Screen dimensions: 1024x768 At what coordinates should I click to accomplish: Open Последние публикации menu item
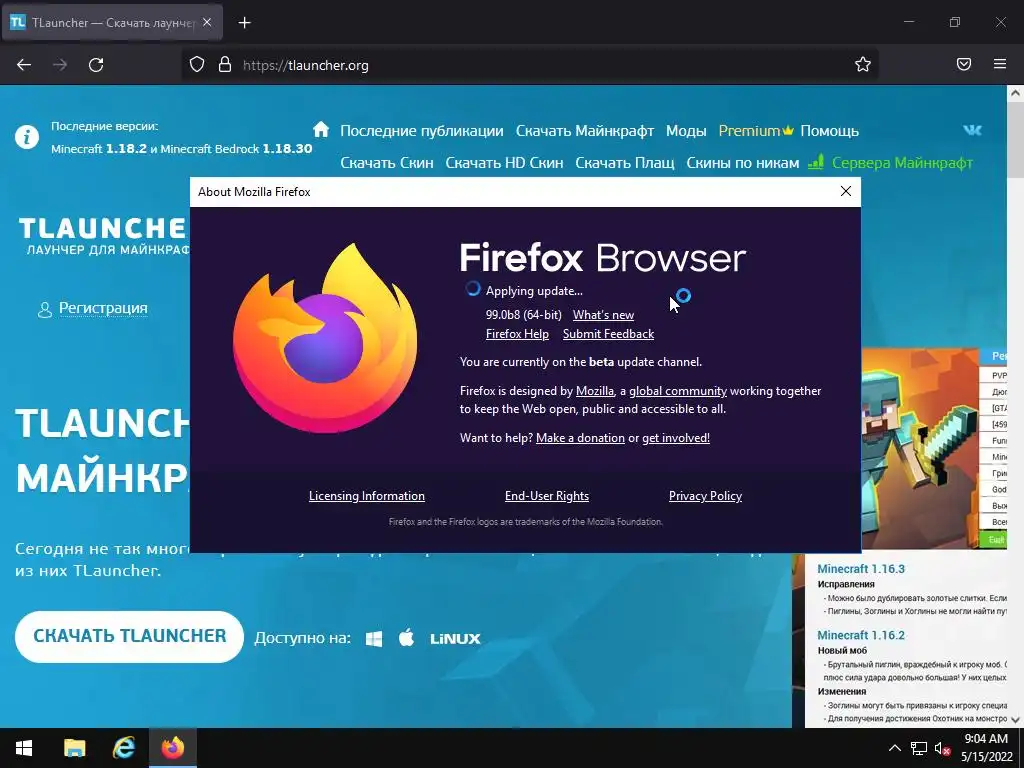[x=422, y=131]
